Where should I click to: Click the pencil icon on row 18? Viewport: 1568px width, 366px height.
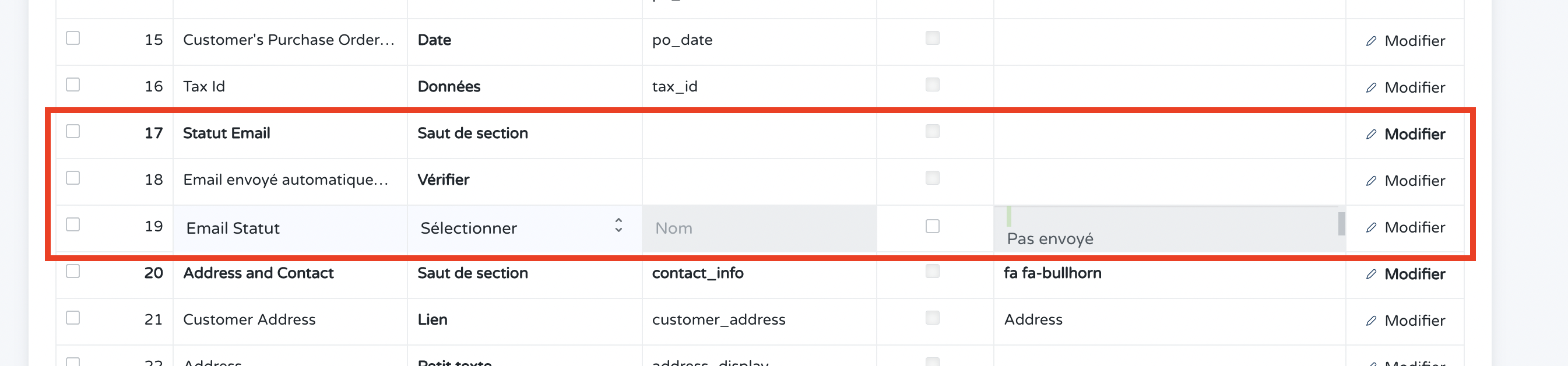click(1371, 181)
